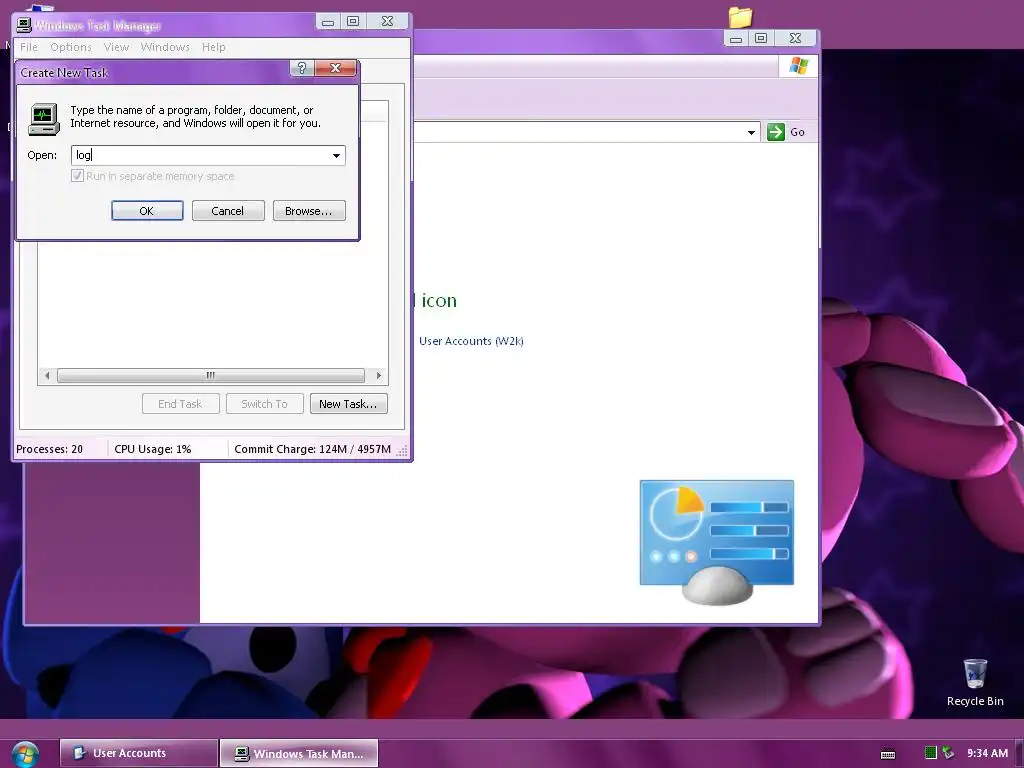The width and height of the screenshot is (1024, 768).
Task: Toggle Run in separate memory space checkbox
Action: [x=77, y=176]
